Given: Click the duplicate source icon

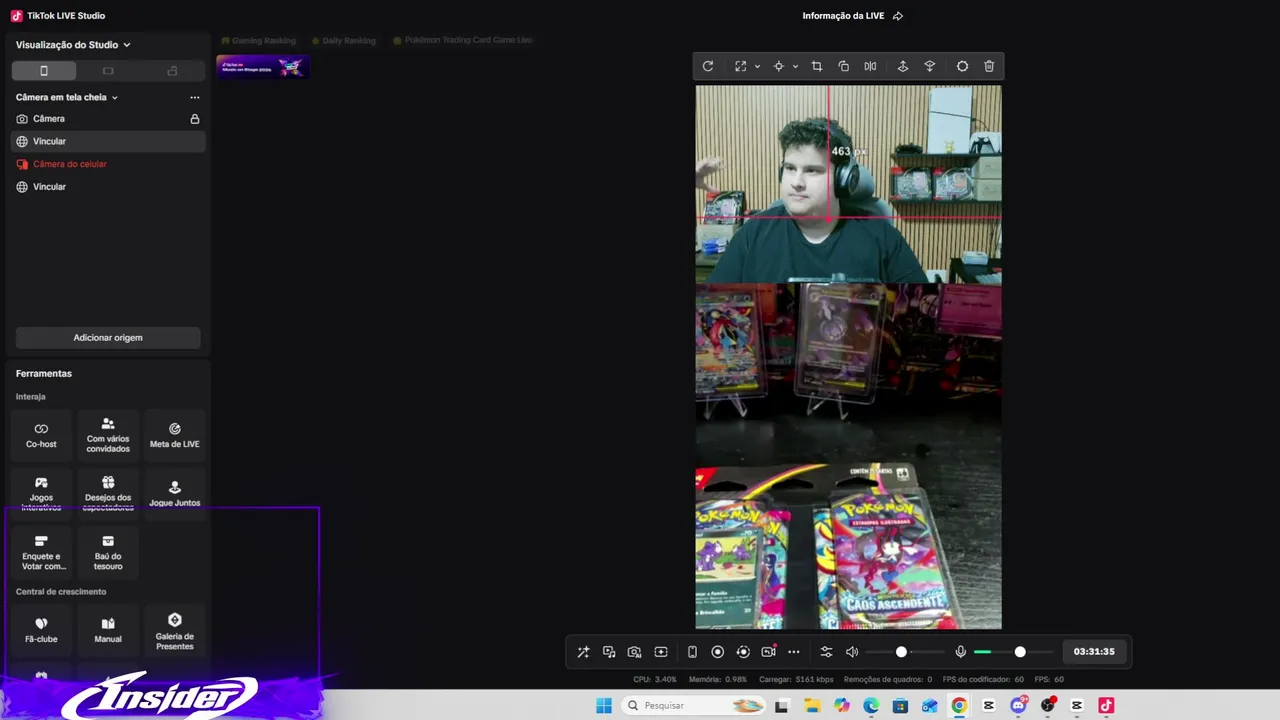Looking at the screenshot, I should tap(844, 66).
